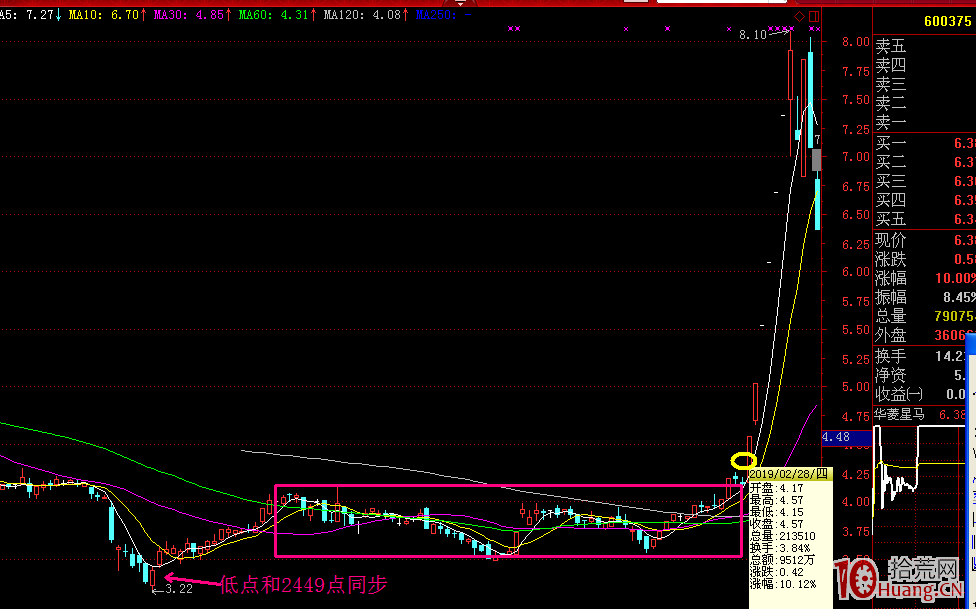This screenshot has height=609, width=976.
Task: Click the 3.22 low price label
Action: 179,588
